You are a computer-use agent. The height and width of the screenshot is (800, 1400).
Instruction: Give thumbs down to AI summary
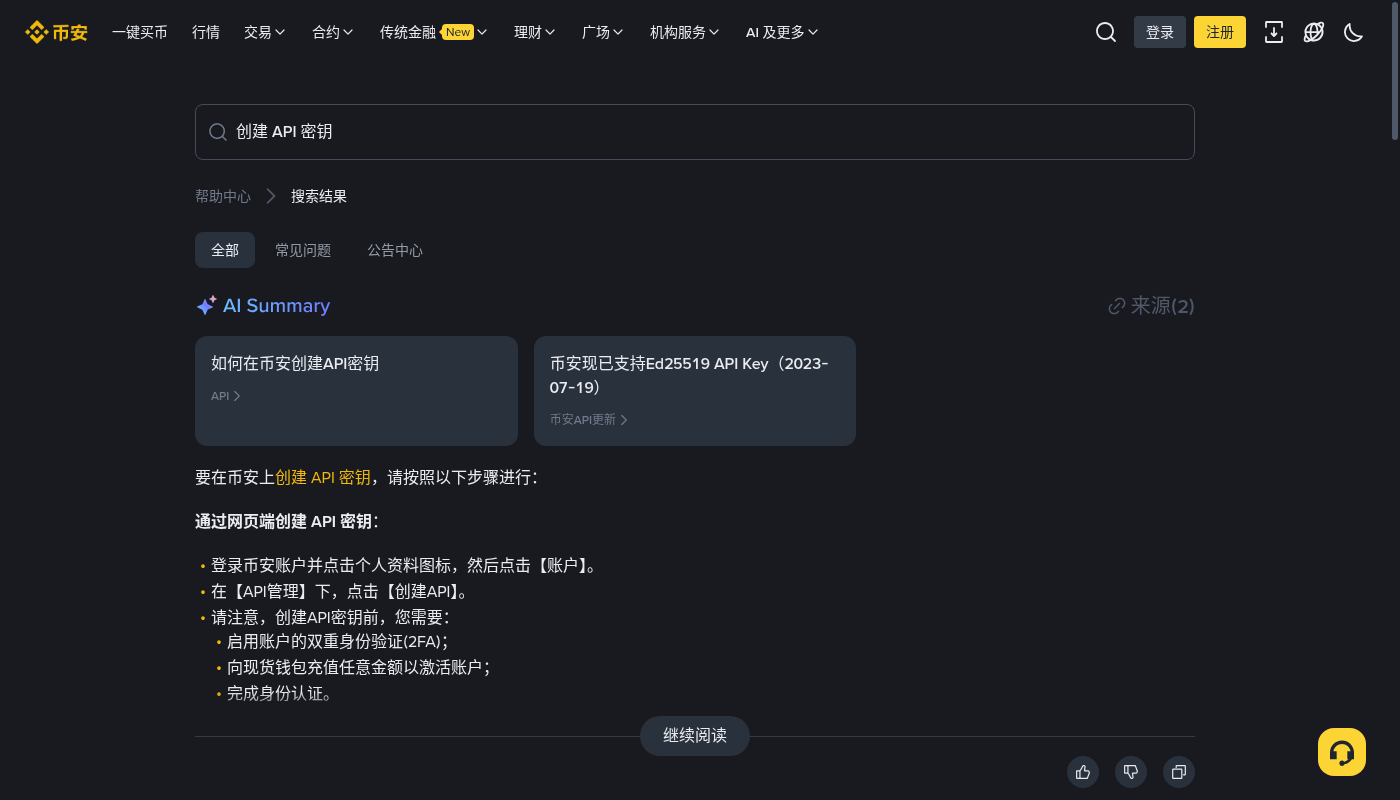click(1131, 772)
